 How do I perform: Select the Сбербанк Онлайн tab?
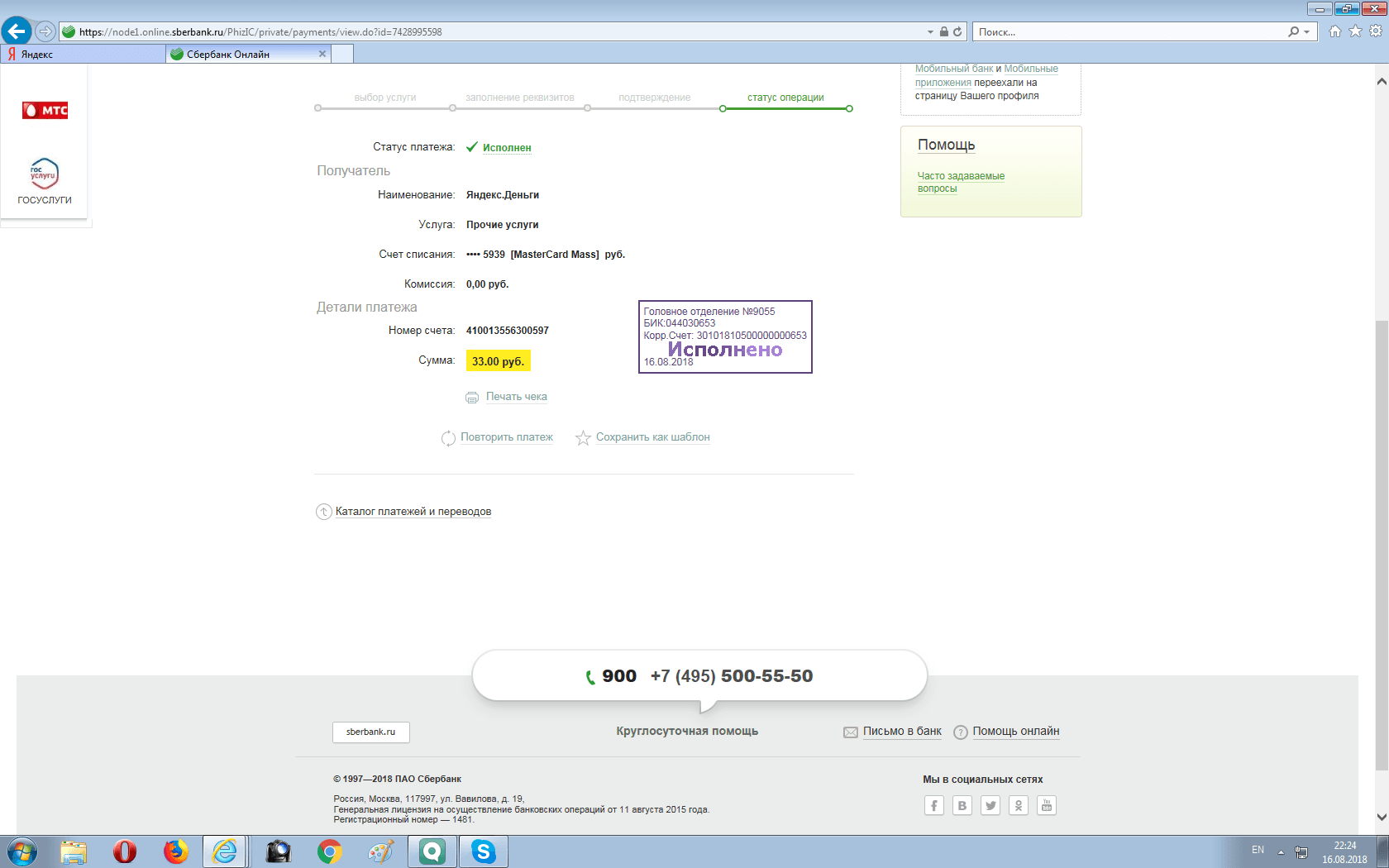(x=248, y=54)
